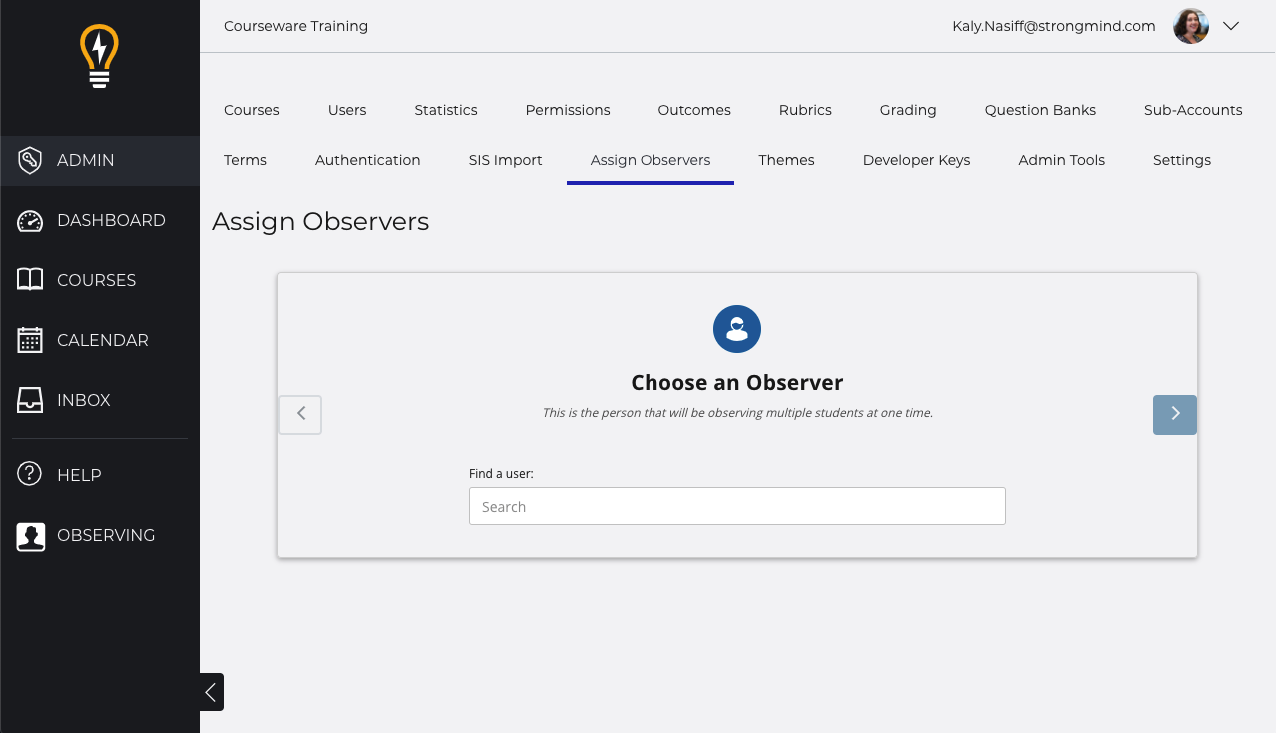Click the Find a user search field
This screenshot has width=1276, height=733.
736,507
